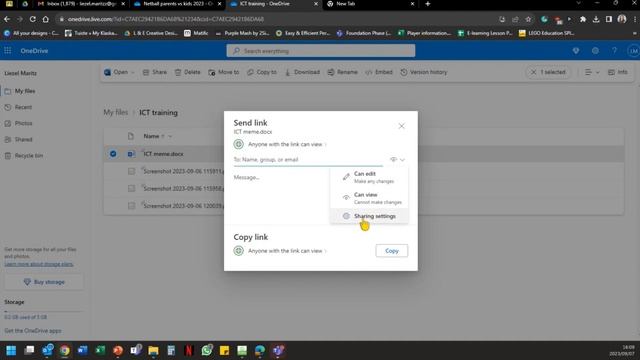The width and height of the screenshot is (640, 360).
Task: Open Photos in sidebar
Action: click(x=23, y=123)
